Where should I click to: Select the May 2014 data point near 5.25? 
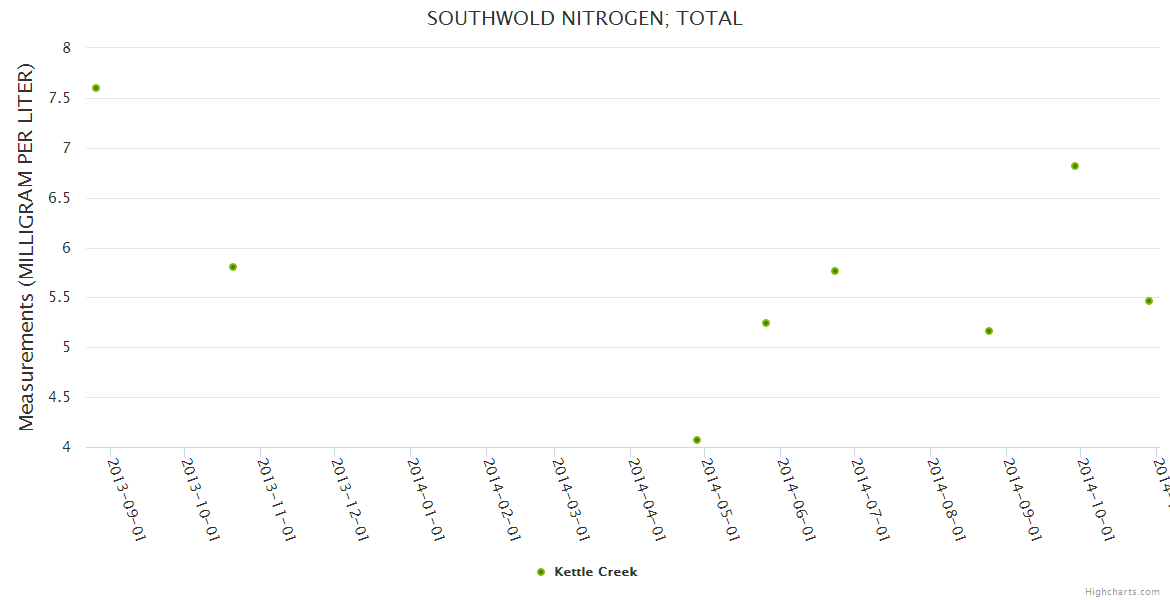click(766, 323)
